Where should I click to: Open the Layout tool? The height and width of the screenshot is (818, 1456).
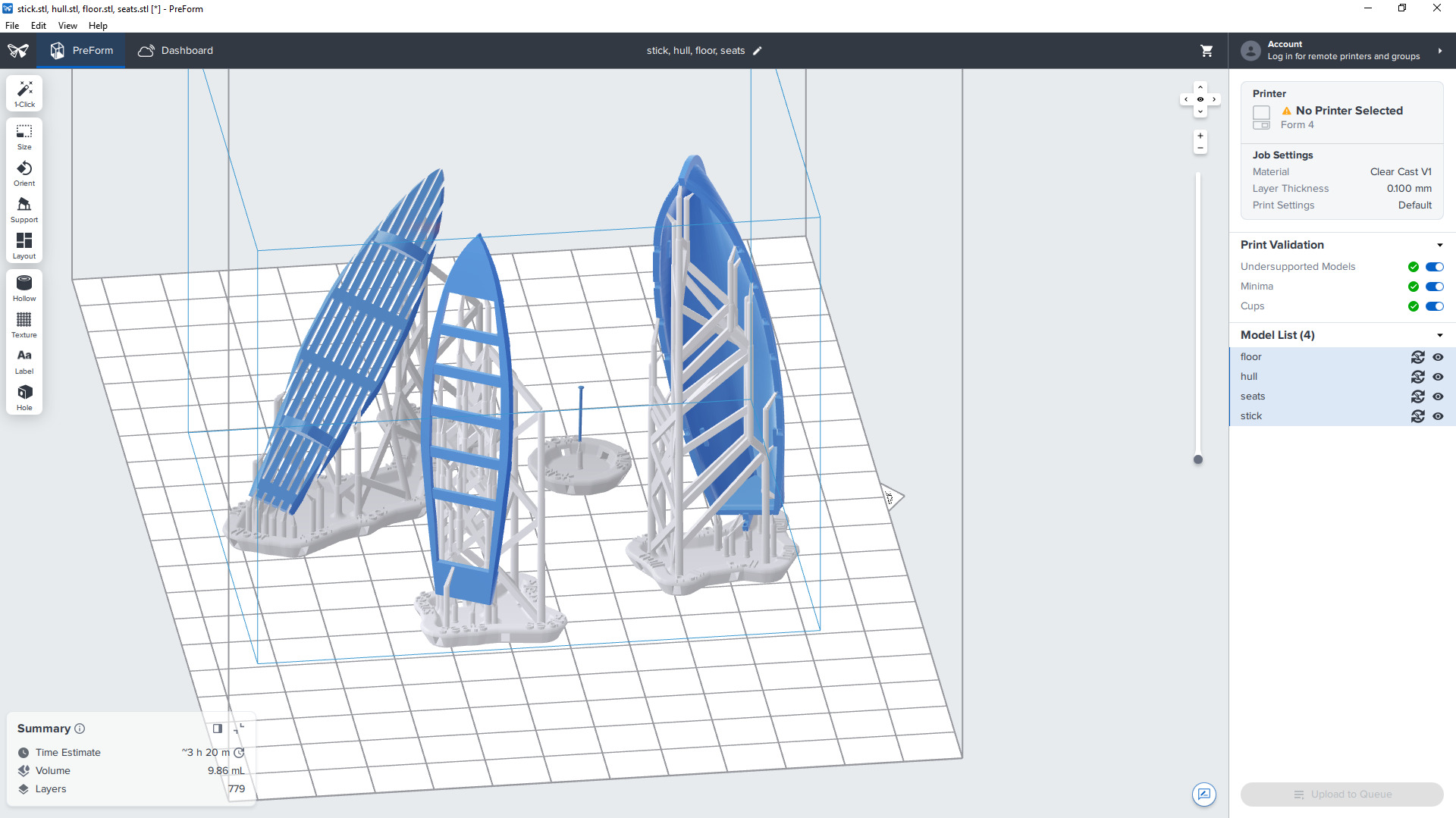pyautogui.click(x=24, y=246)
